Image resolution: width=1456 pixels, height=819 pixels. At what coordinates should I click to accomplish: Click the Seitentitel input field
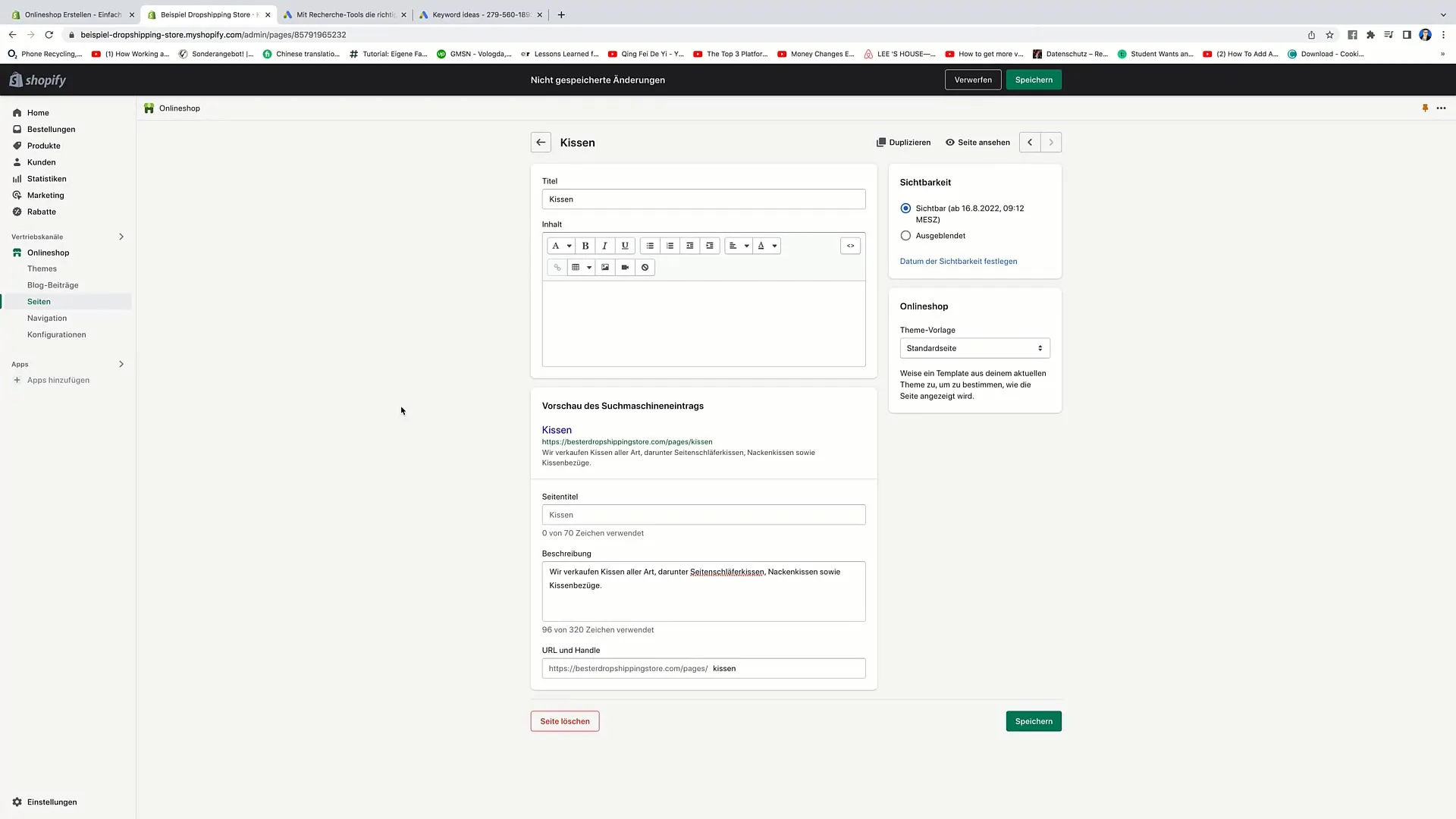704,514
